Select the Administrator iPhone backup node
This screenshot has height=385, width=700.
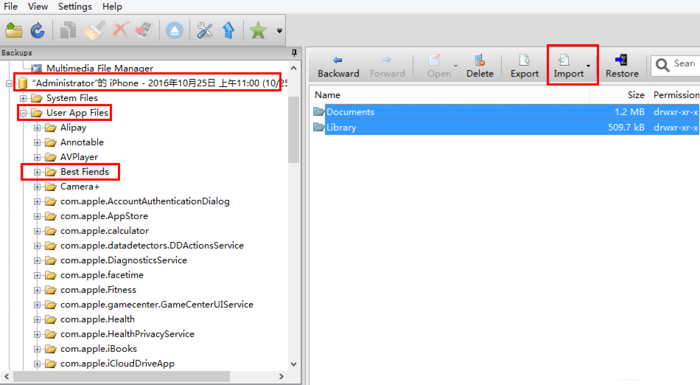(160, 83)
